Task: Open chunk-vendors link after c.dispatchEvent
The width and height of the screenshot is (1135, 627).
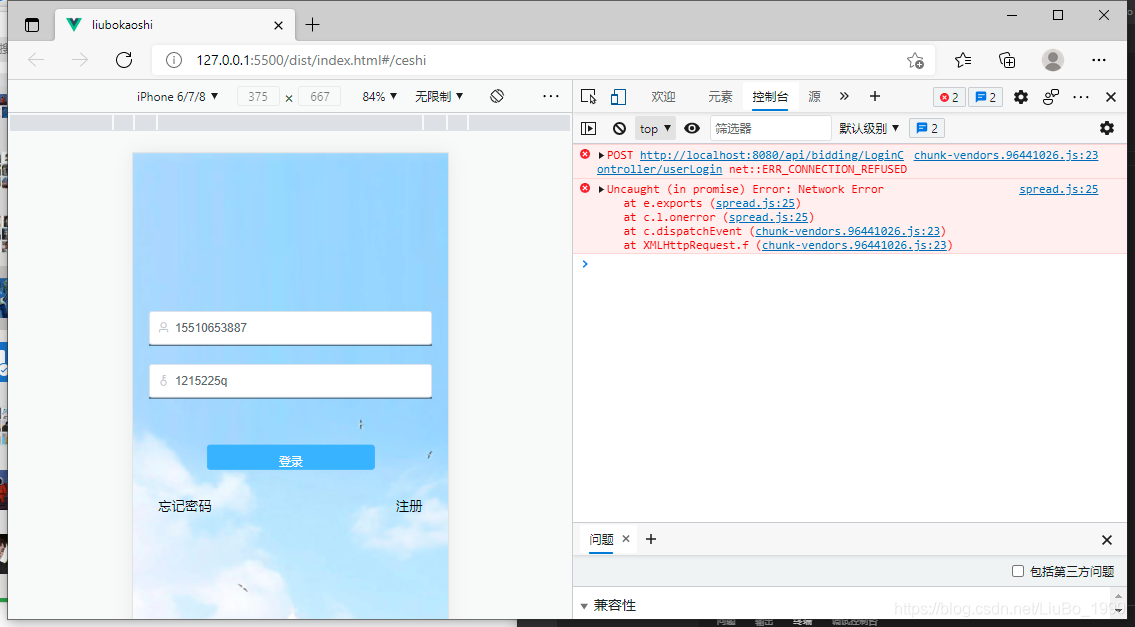Action: (848, 231)
